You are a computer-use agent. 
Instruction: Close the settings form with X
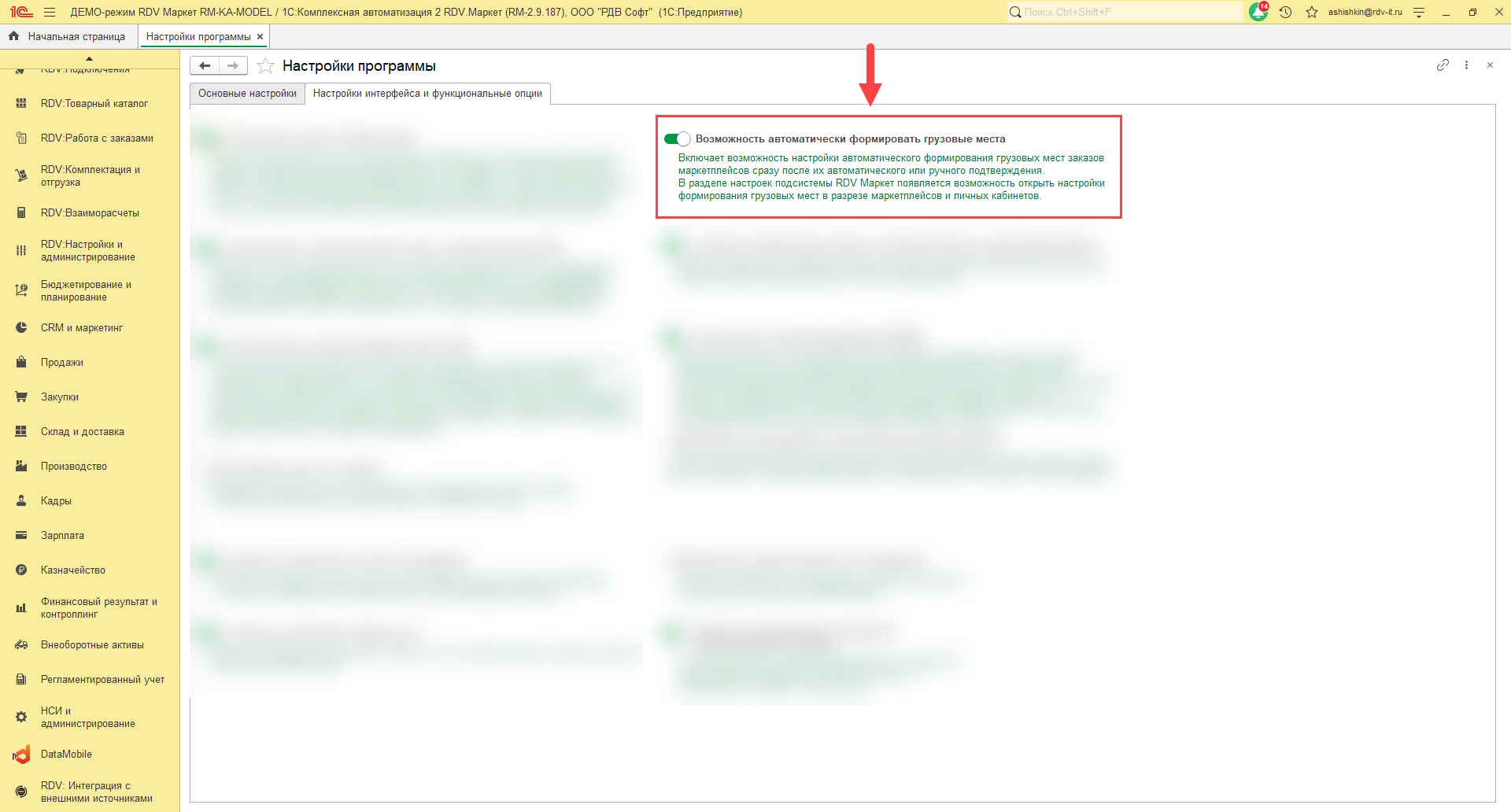(x=1490, y=65)
